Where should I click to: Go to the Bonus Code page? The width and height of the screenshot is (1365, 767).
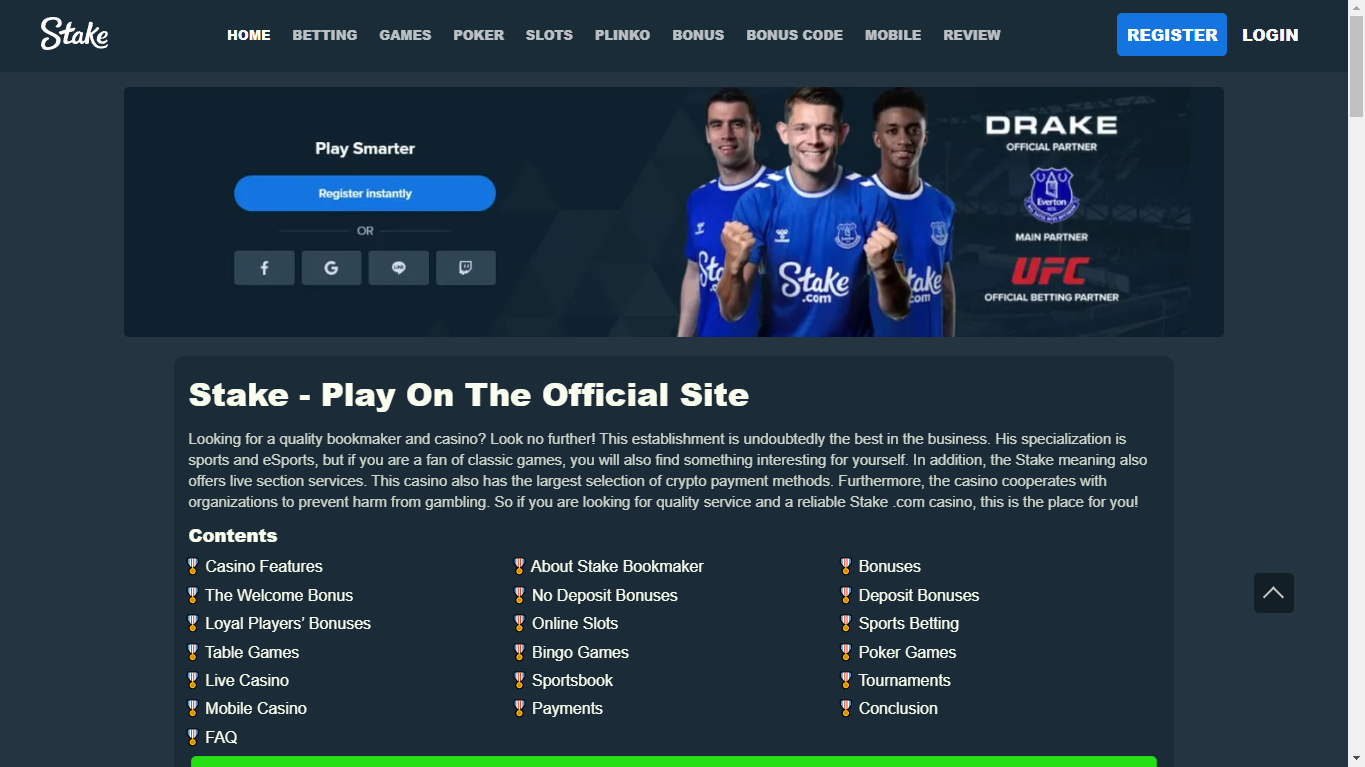794,35
